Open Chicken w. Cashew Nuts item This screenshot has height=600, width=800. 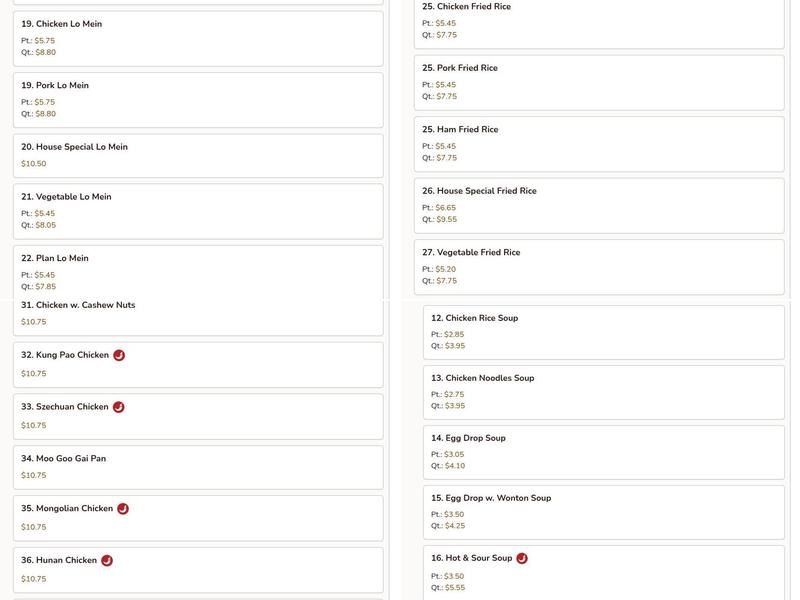198,314
